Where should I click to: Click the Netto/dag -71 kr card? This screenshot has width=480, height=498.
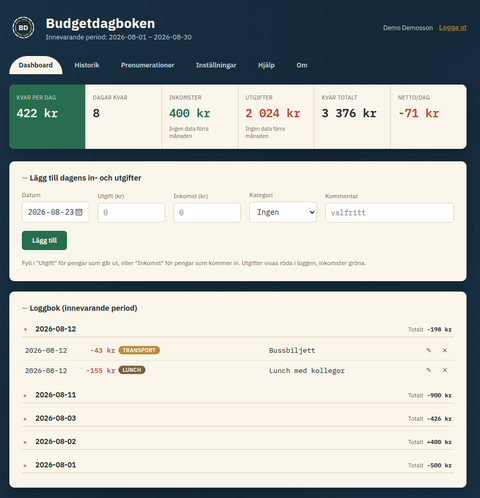(429, 117)
